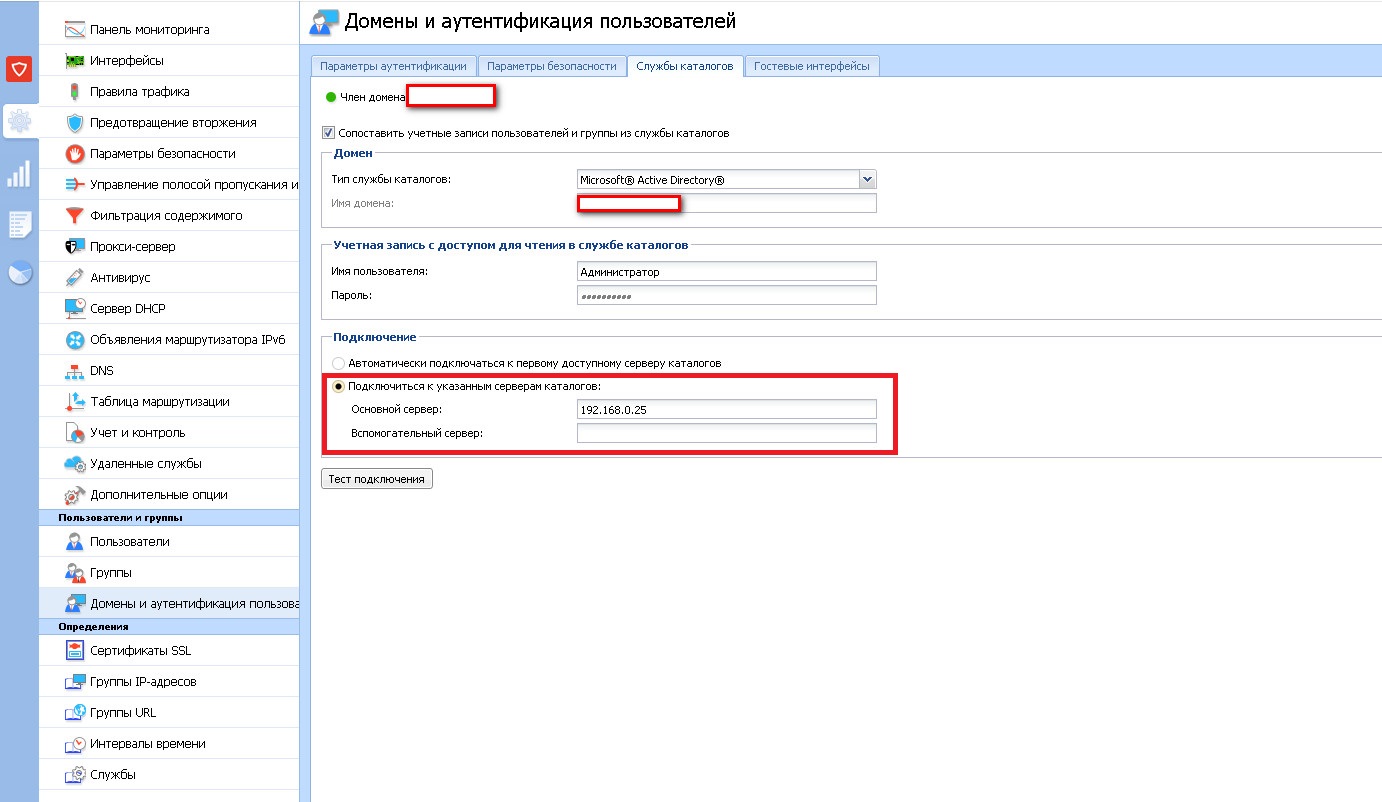Screen dimensions: 1382x802
Task: Click the clock icon for Интервалы времени
Action: click(75, 744)
